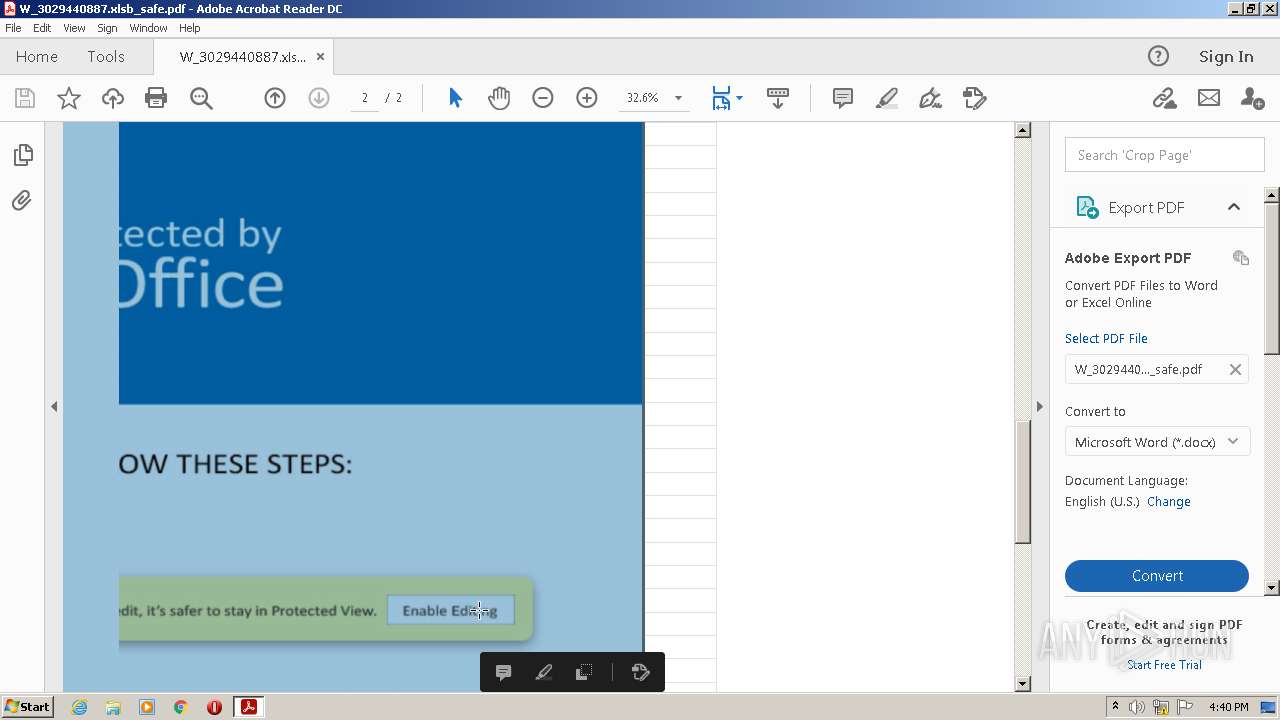This screenshot has width=1280, height=720.
Task: Switch to Home tab
Action: click(37, 56)
